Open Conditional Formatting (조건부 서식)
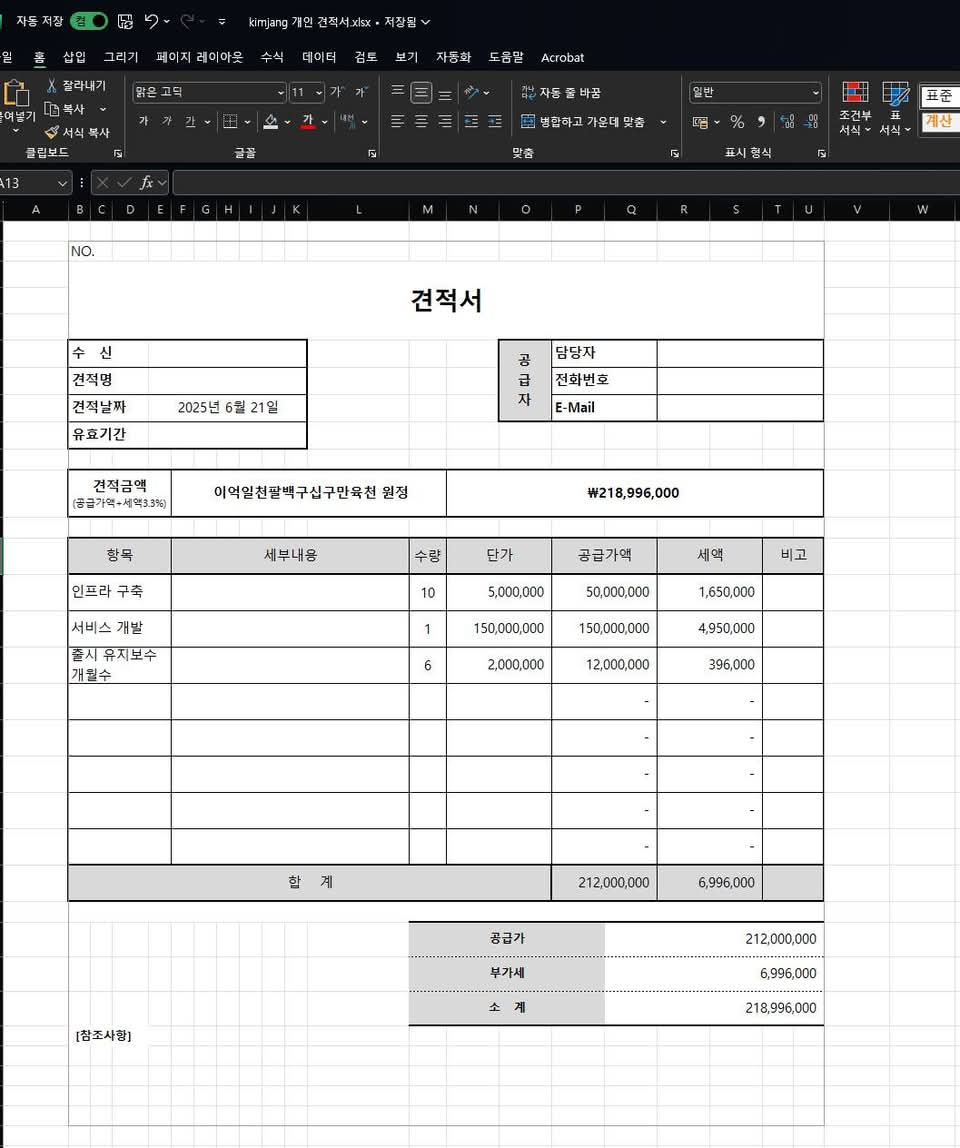 [855, 105]
